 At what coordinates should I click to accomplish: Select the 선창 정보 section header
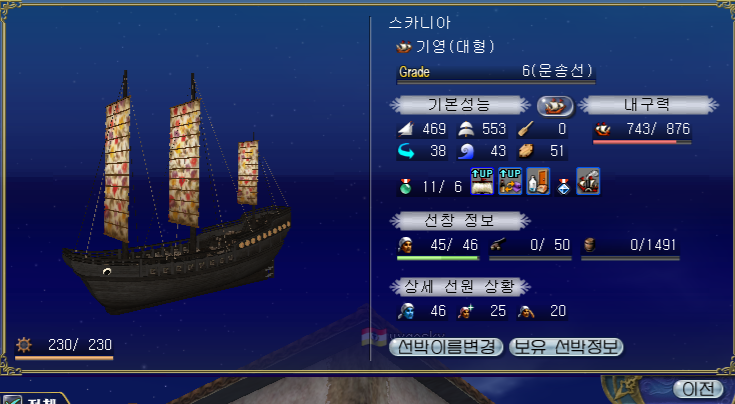(x=459, y=220)
